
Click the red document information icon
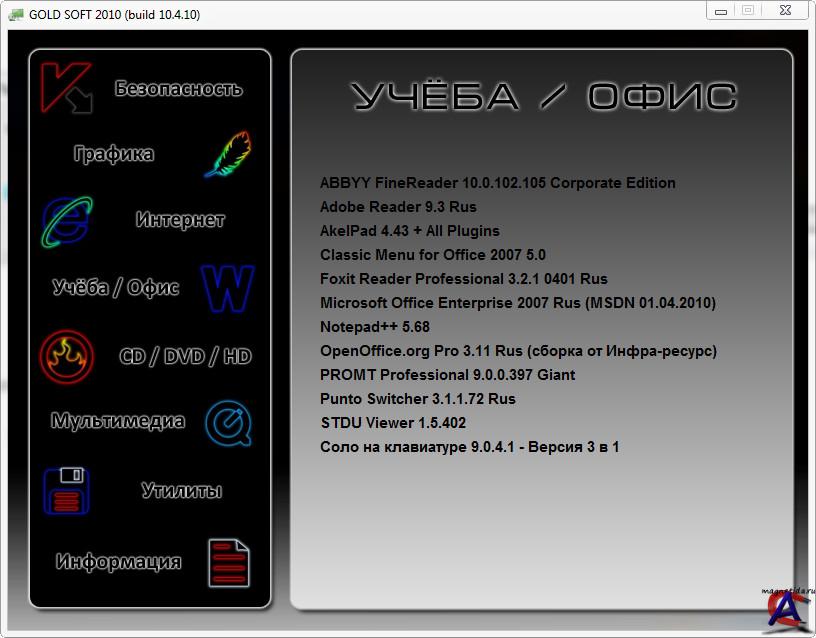pos(229,564)
